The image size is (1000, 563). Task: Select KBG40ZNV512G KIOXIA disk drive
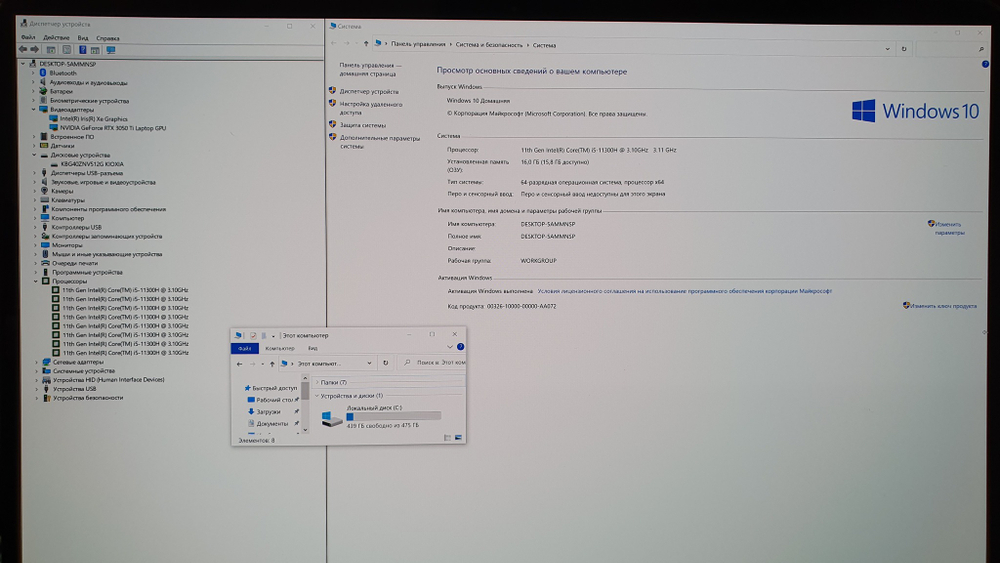click(92, 164)
